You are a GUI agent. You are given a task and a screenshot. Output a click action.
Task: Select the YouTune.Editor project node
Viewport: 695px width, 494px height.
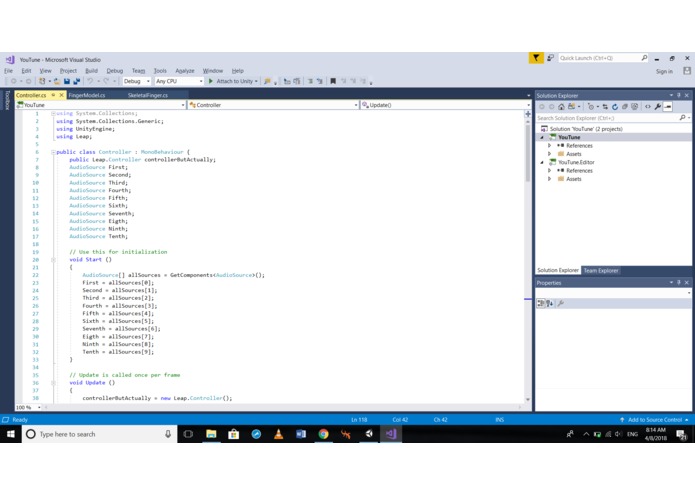click(576, 162)
